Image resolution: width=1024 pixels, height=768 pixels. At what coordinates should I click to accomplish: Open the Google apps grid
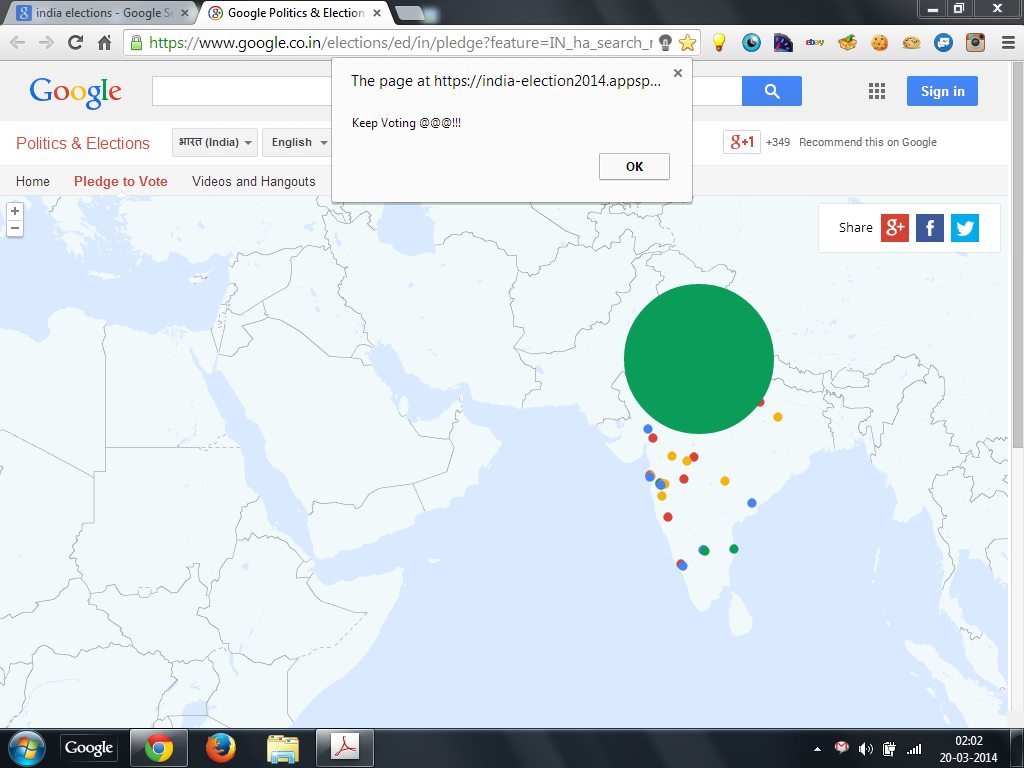tap(877, 91)
